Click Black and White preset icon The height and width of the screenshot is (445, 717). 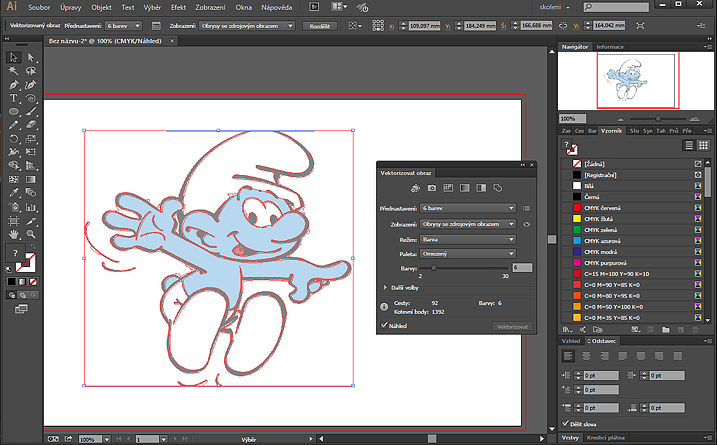point(481,188)
